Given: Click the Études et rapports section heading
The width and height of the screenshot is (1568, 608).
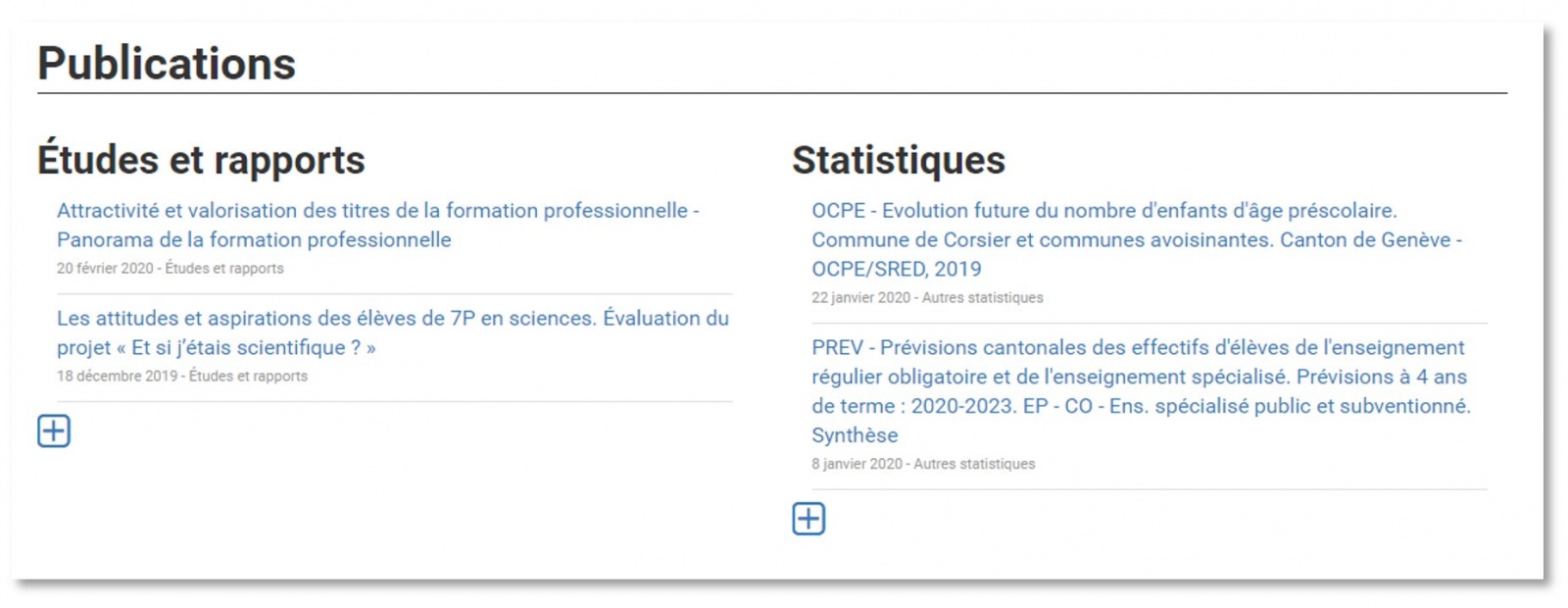Looking at the screenshot, I should [x=201, y=160].
